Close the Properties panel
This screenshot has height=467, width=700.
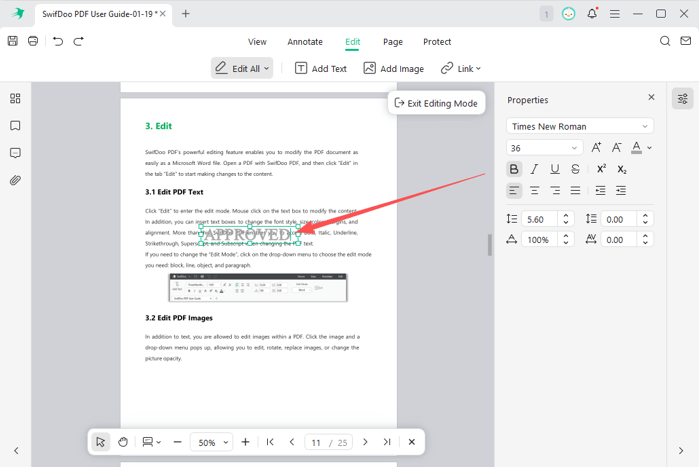pos(651,97)
